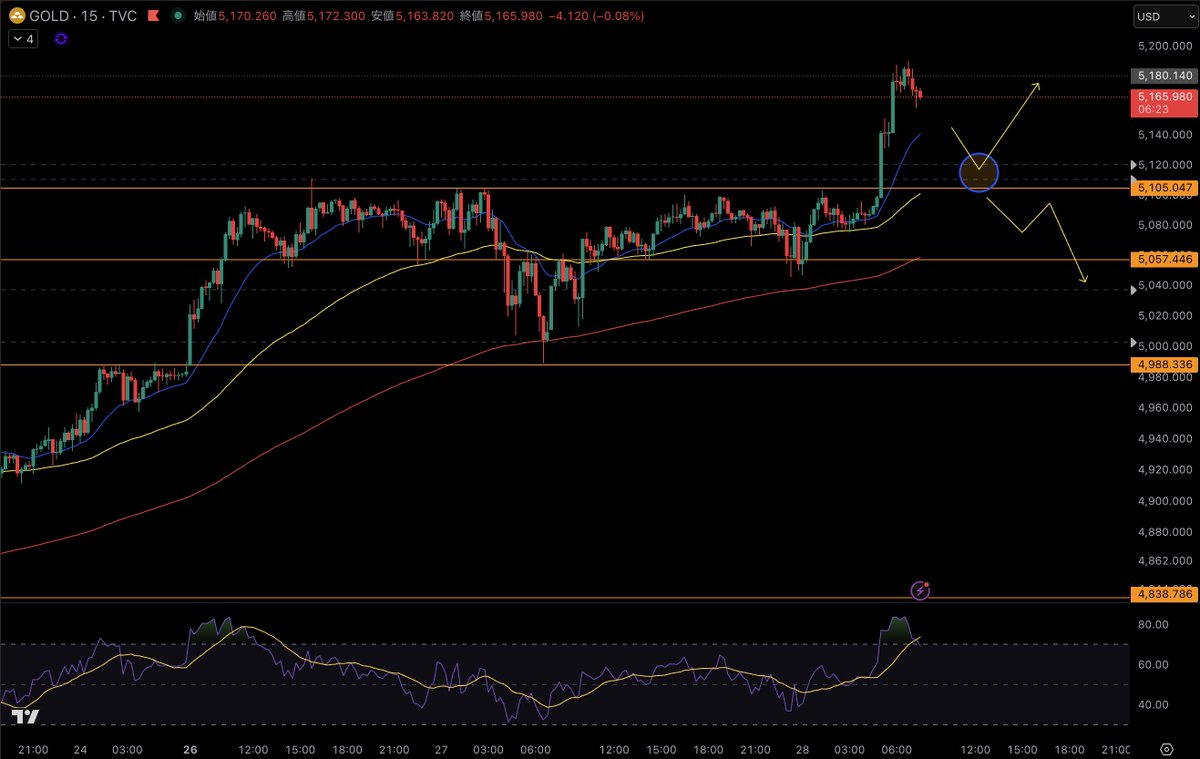Collapse the indicator legend showing 4
Screen dimensions: 1200x759
(x=24, y=39)
